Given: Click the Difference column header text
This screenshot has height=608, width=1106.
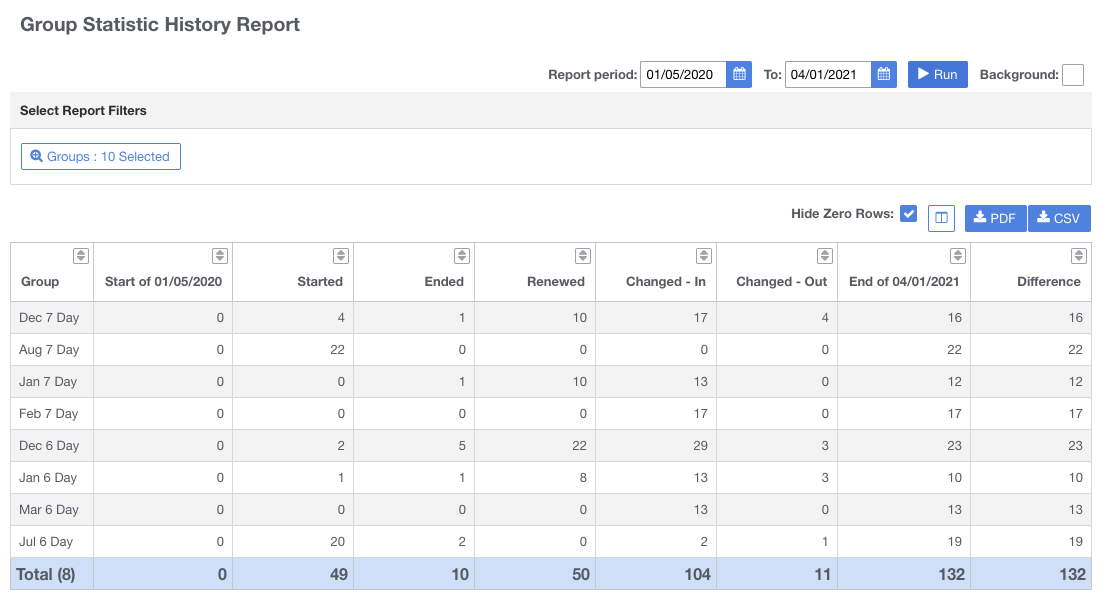Looking at the screenshot, I should tap(1049, 281).
